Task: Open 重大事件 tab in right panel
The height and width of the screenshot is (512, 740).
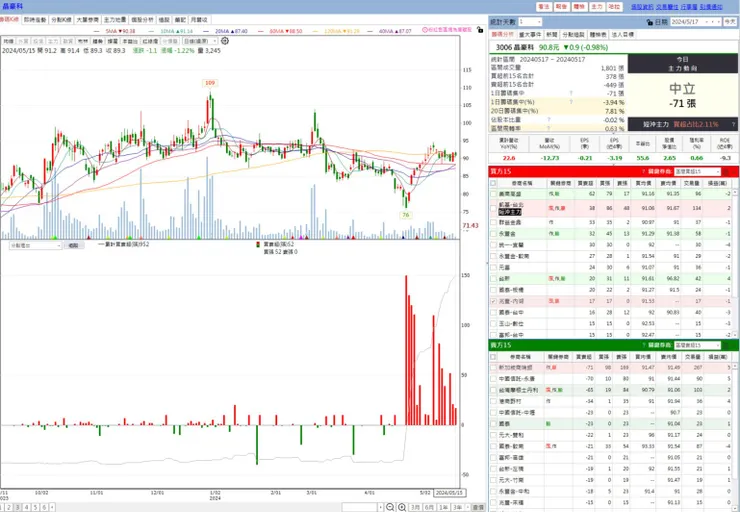Action: pyautogui.click(x=530, y=34)
